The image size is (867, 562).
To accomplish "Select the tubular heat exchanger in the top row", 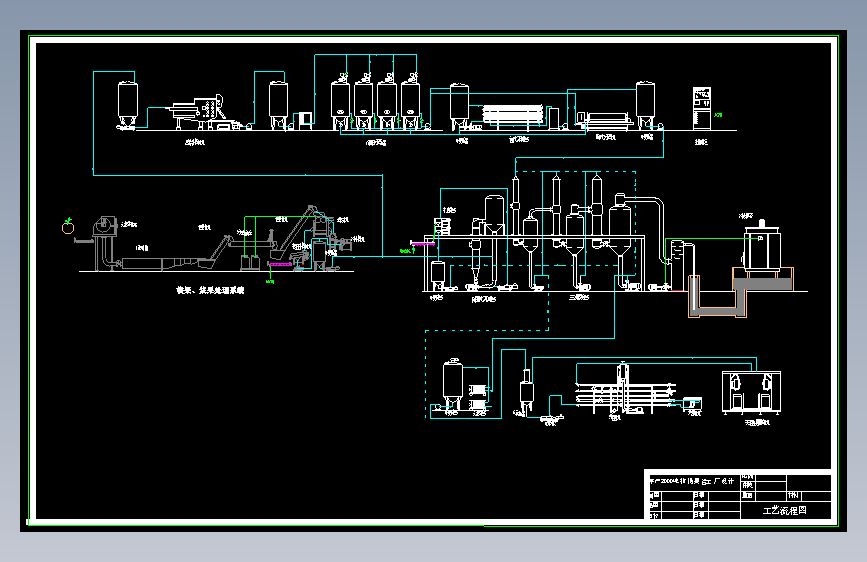I will pos(513,115).
